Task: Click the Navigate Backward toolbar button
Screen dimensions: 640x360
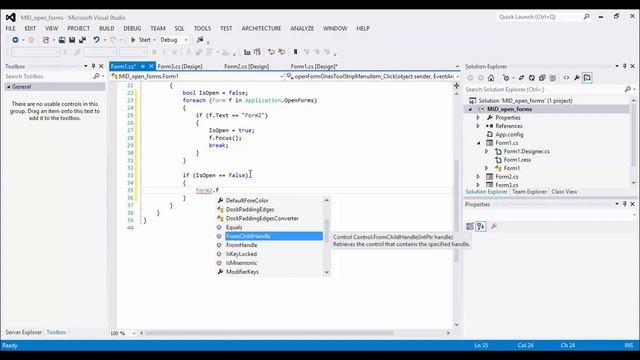Action: [15, 40]
